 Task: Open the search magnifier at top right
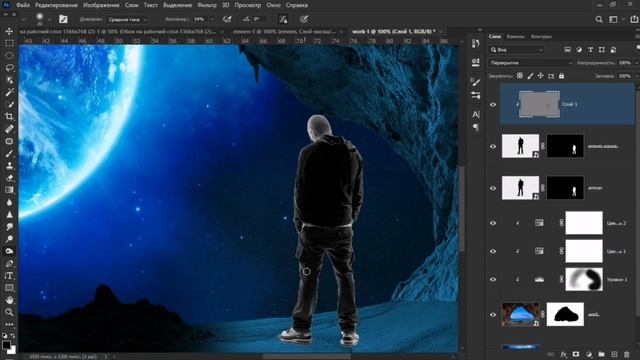tap(599, 19)
